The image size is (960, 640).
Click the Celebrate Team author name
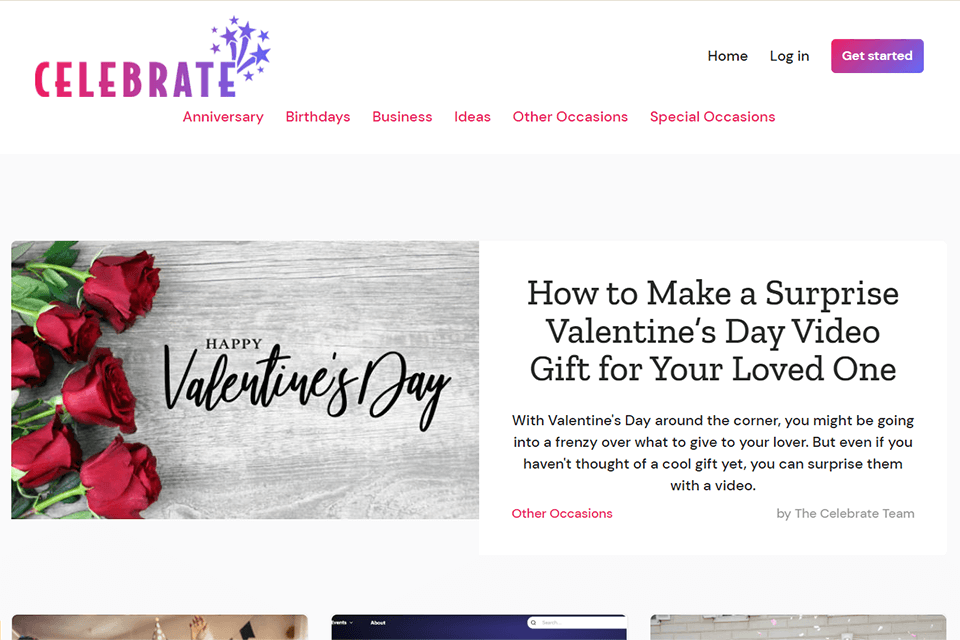pyautogui.click(x=854, y=514)
